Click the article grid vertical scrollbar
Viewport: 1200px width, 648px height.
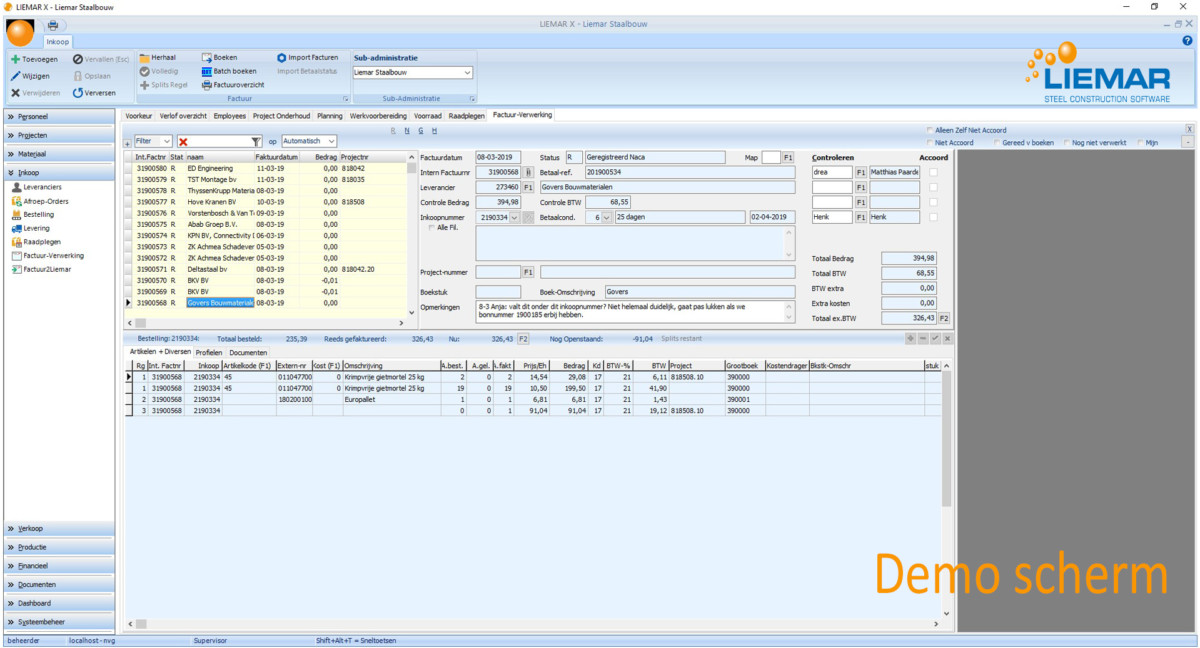tap(947, 491)
